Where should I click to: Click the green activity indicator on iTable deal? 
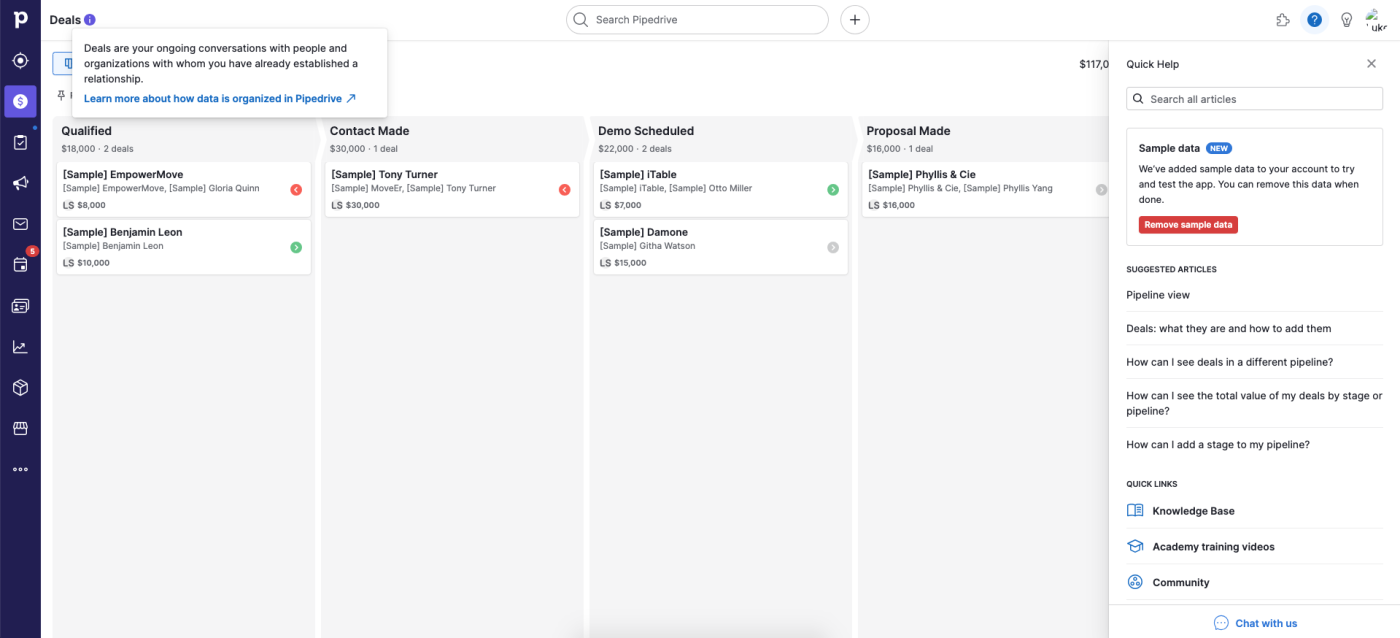click(x=833, y=190)
